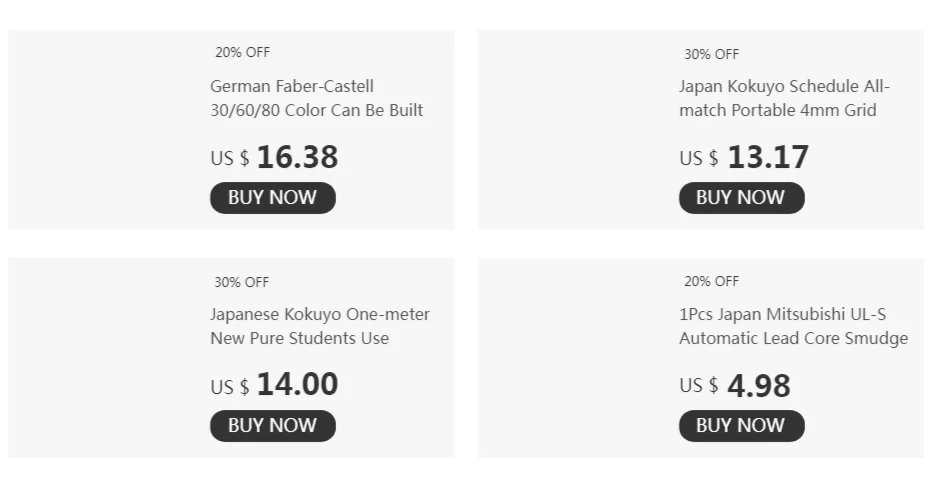Select the US $4.98 price text

click(735, 385)
